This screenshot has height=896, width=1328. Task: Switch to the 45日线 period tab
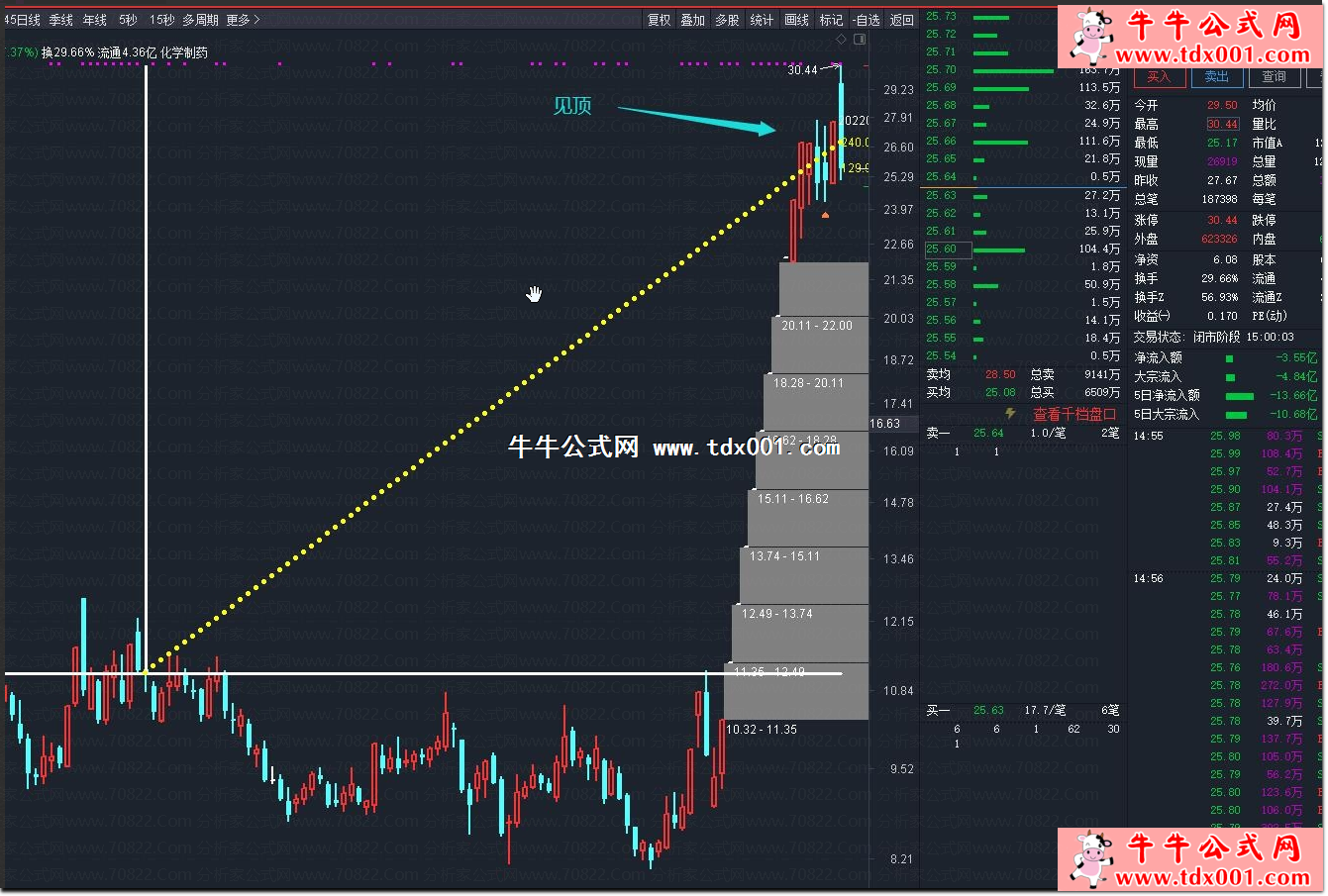tap(22, 20)
